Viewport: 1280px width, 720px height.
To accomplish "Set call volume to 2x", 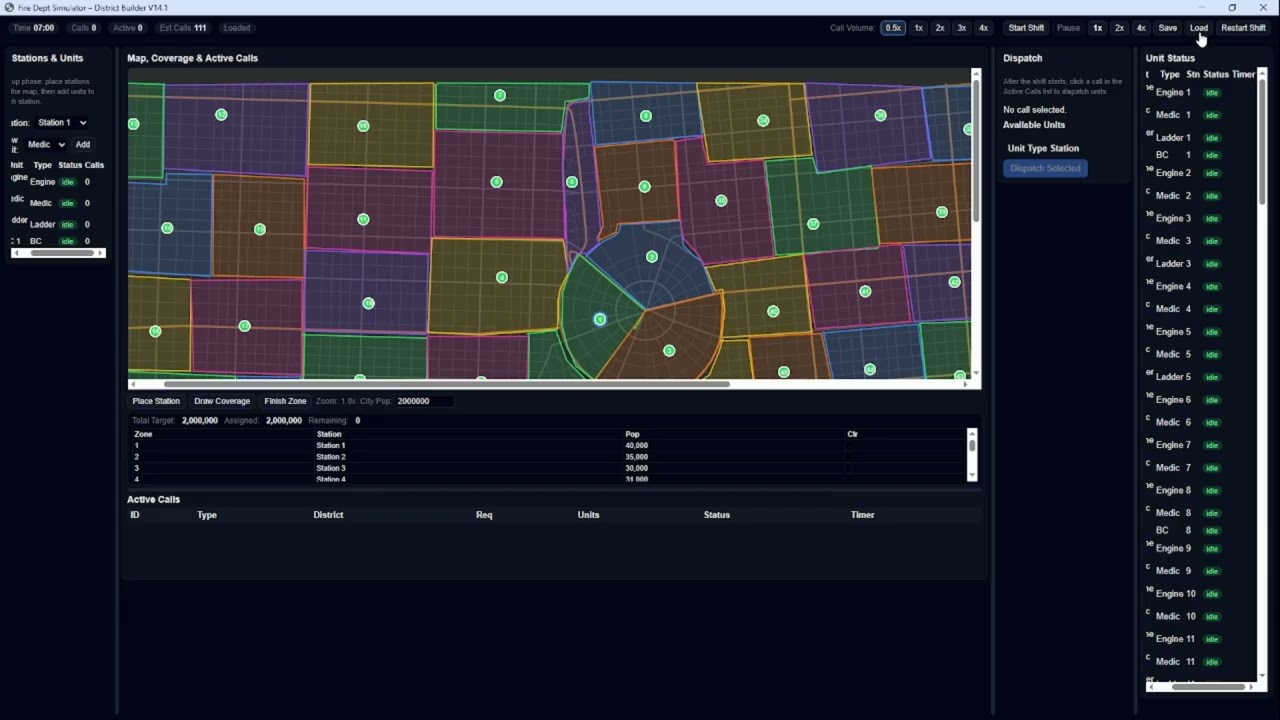I will tap(940, 28).
